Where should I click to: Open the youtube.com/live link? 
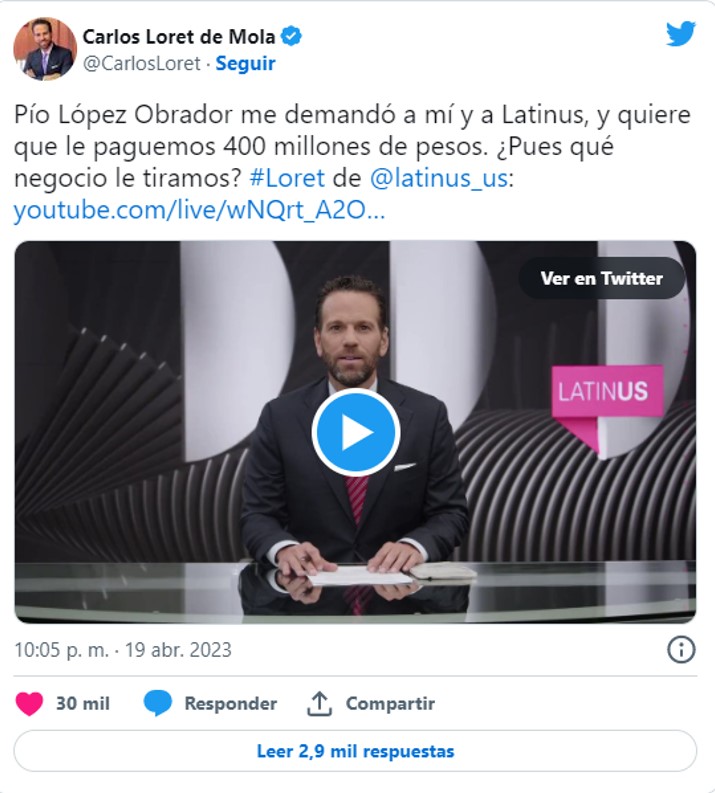click(199, 210)
